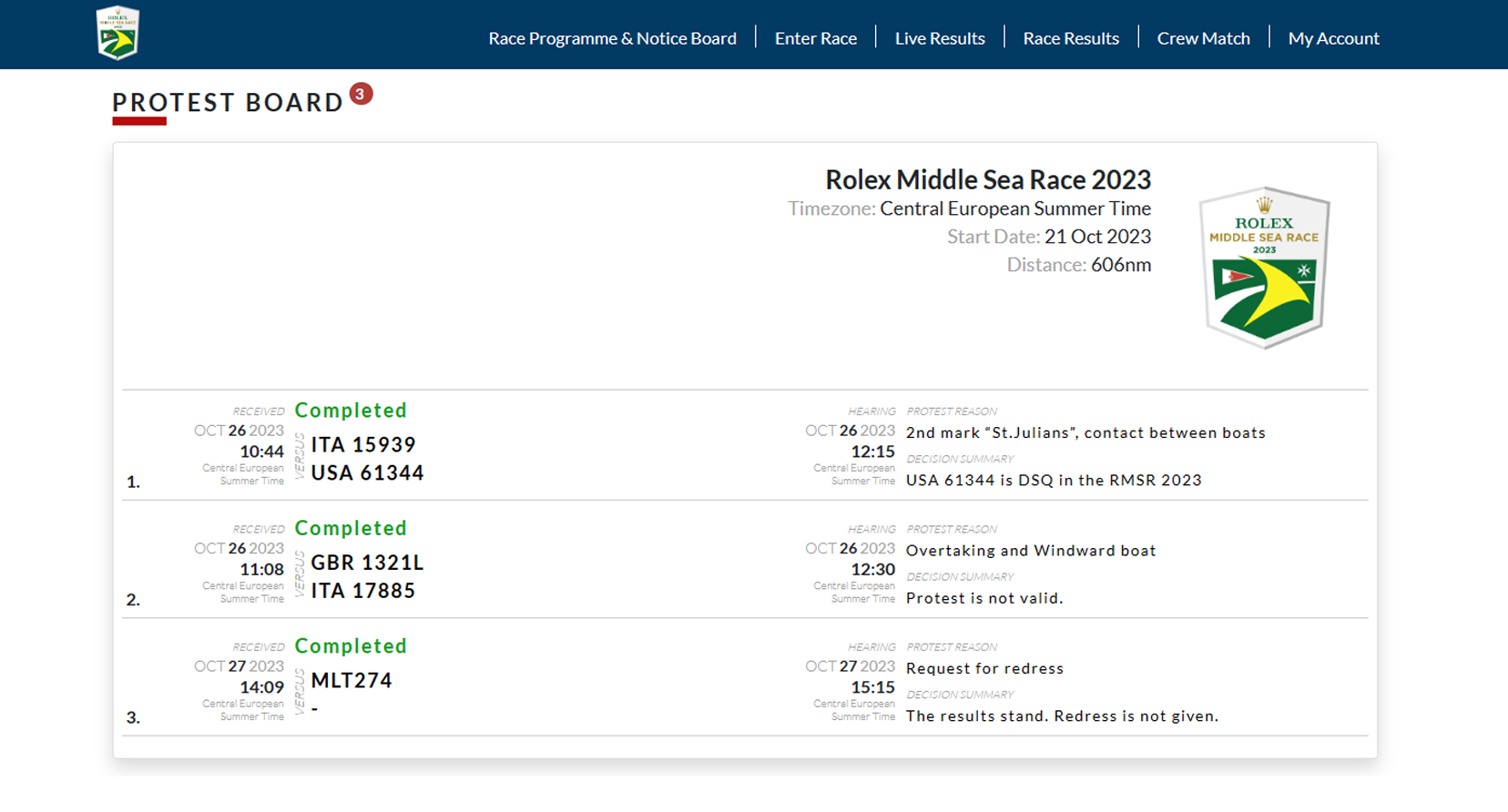
Task: Click the red notification badge showing 3
Action: click(x=361, y=94)
